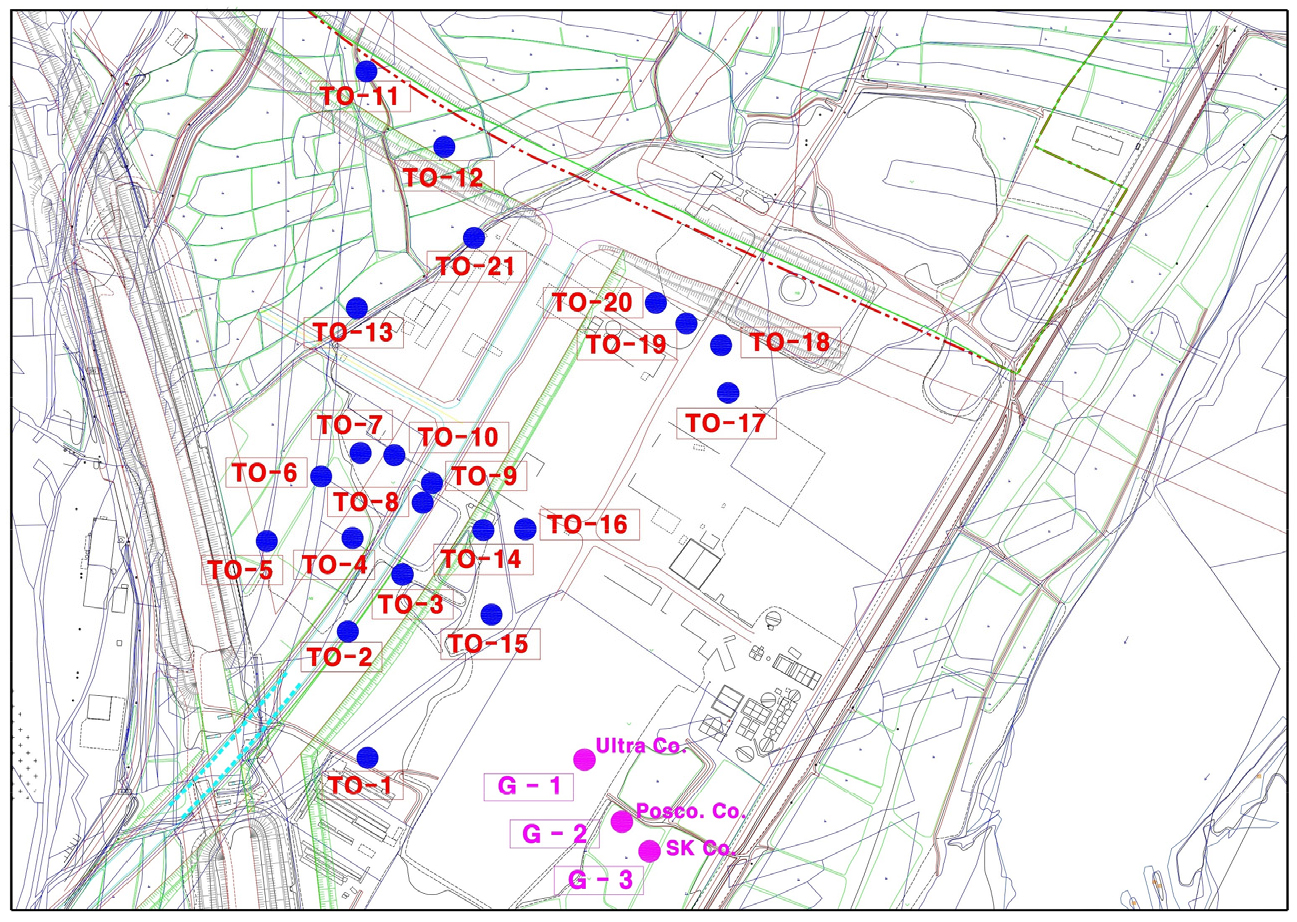Pick the TO-9 label
Image resolution: width=1297 pixels, height=922 pixels.
pos(482,478)
